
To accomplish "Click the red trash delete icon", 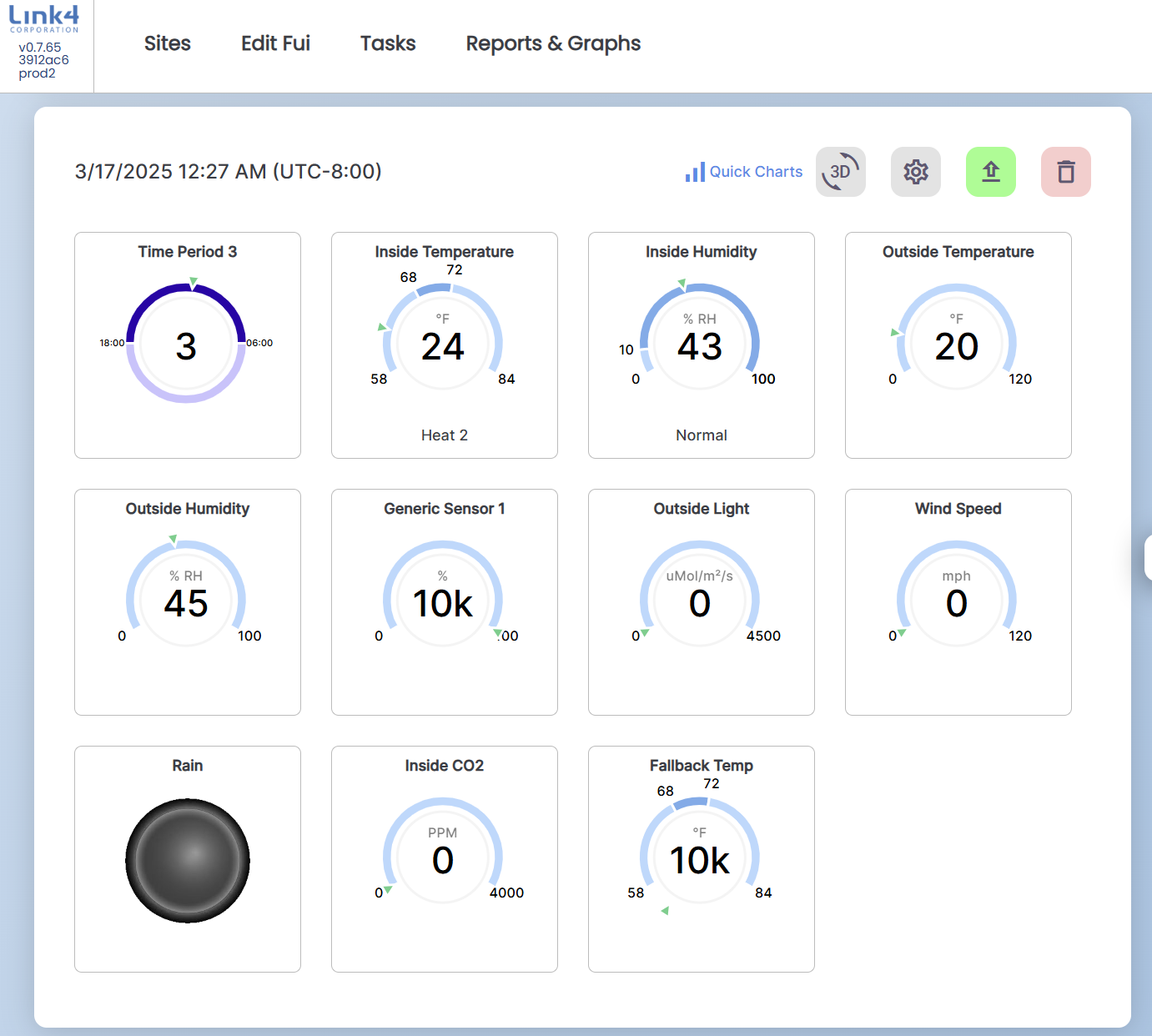I will [x=1066, y=172].
